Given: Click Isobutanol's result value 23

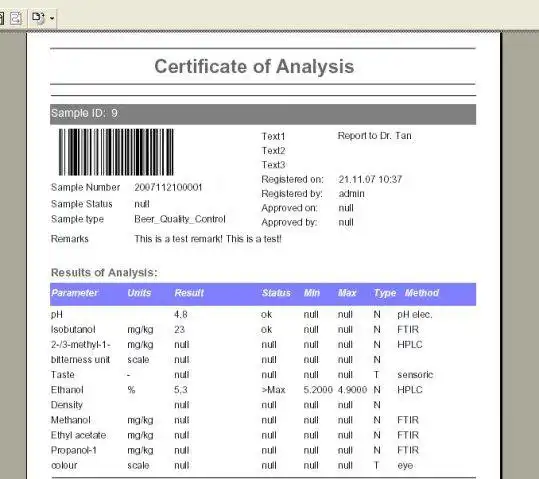Looking at the screenshot, I should pyautogui.click(x=179, y=329).
